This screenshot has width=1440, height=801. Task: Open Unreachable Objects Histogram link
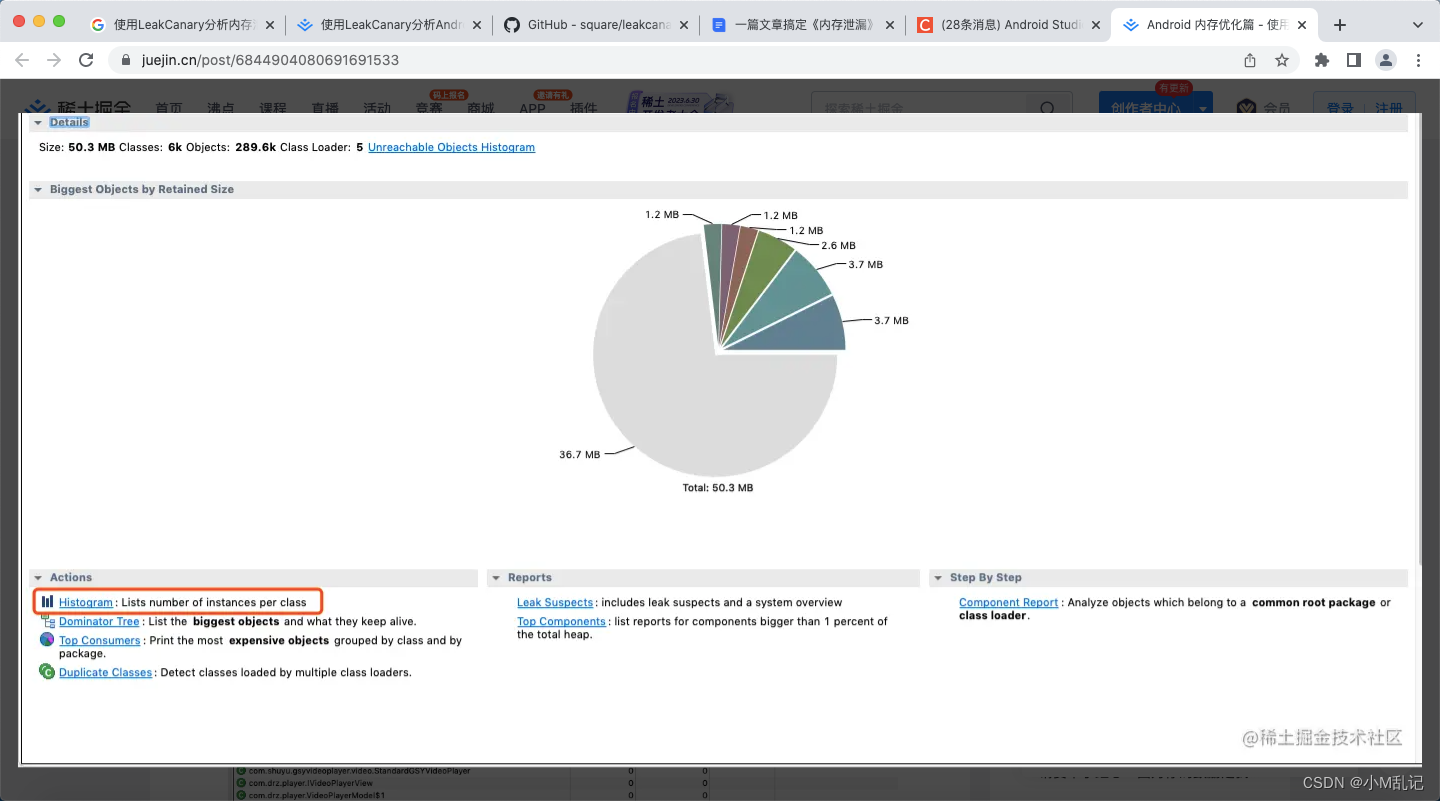(451, 147)
